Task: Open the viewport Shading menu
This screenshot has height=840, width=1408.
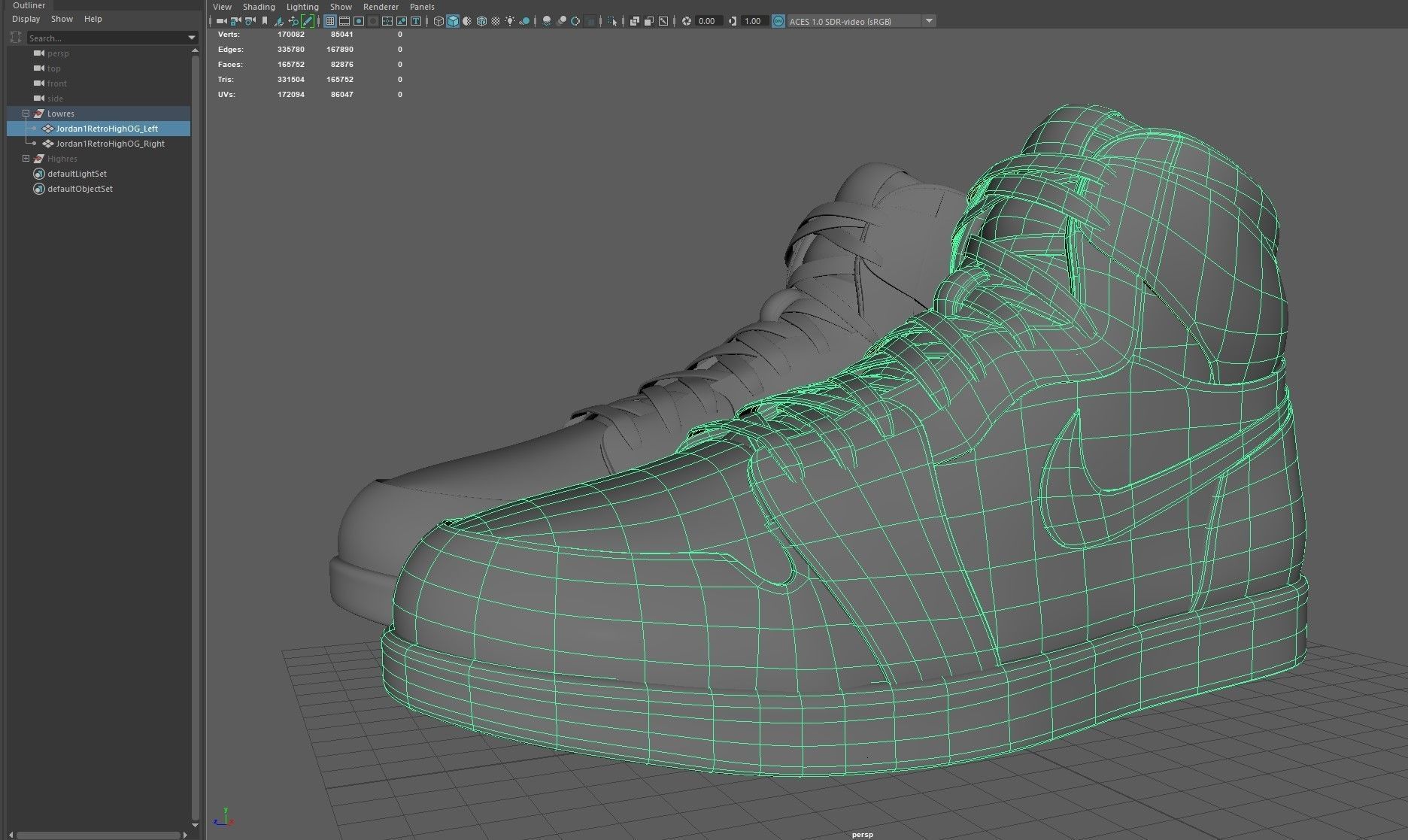Action: (x=259, y=7)
